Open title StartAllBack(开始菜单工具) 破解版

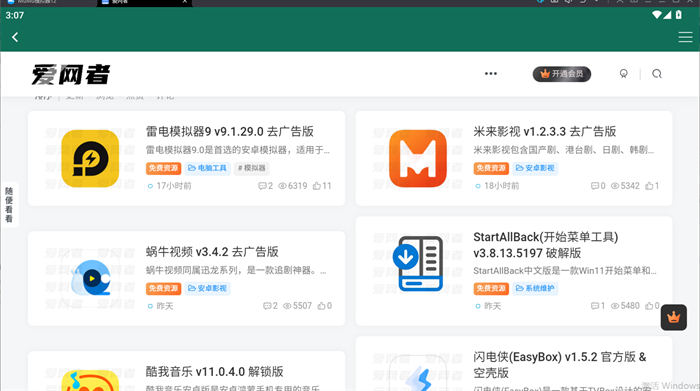coord(546,245)
